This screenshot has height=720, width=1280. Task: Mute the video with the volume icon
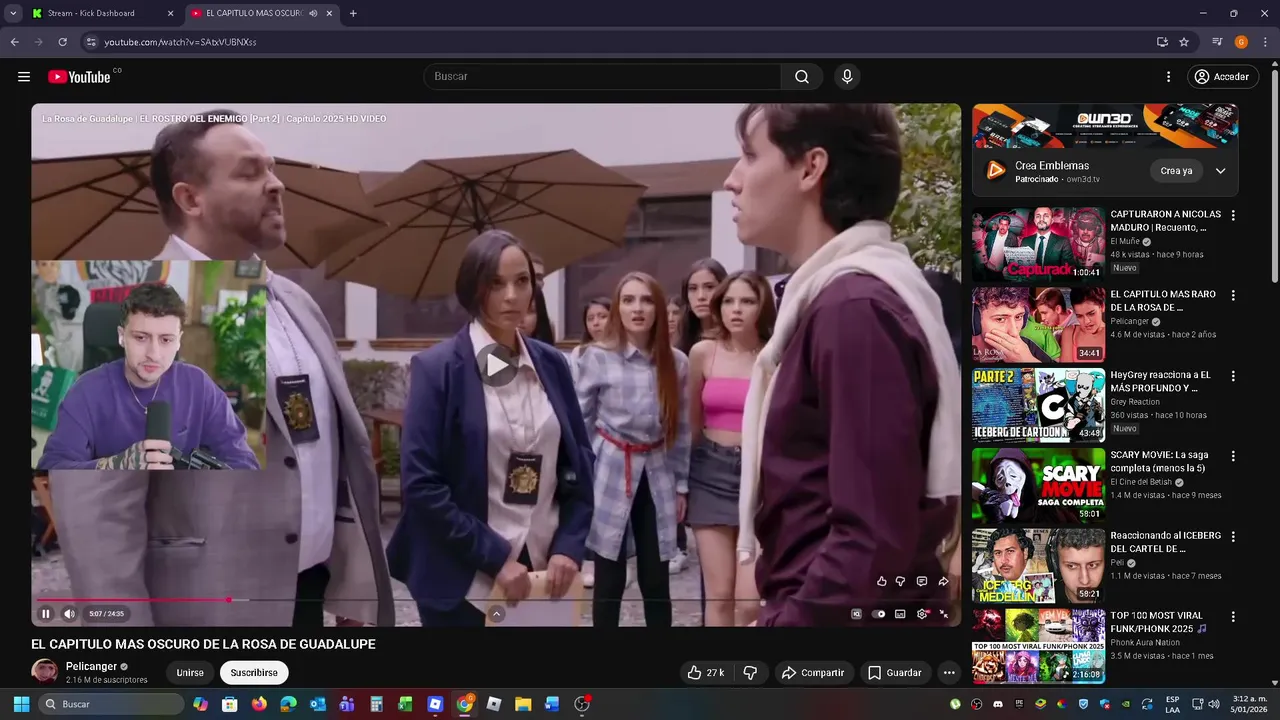(69, 614)
